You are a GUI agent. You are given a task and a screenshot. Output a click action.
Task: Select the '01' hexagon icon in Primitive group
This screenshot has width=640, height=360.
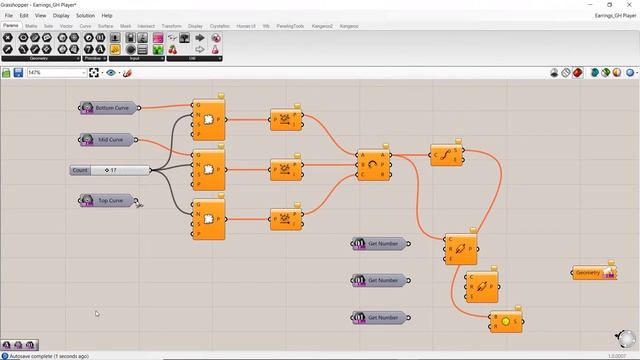[100, 38]
